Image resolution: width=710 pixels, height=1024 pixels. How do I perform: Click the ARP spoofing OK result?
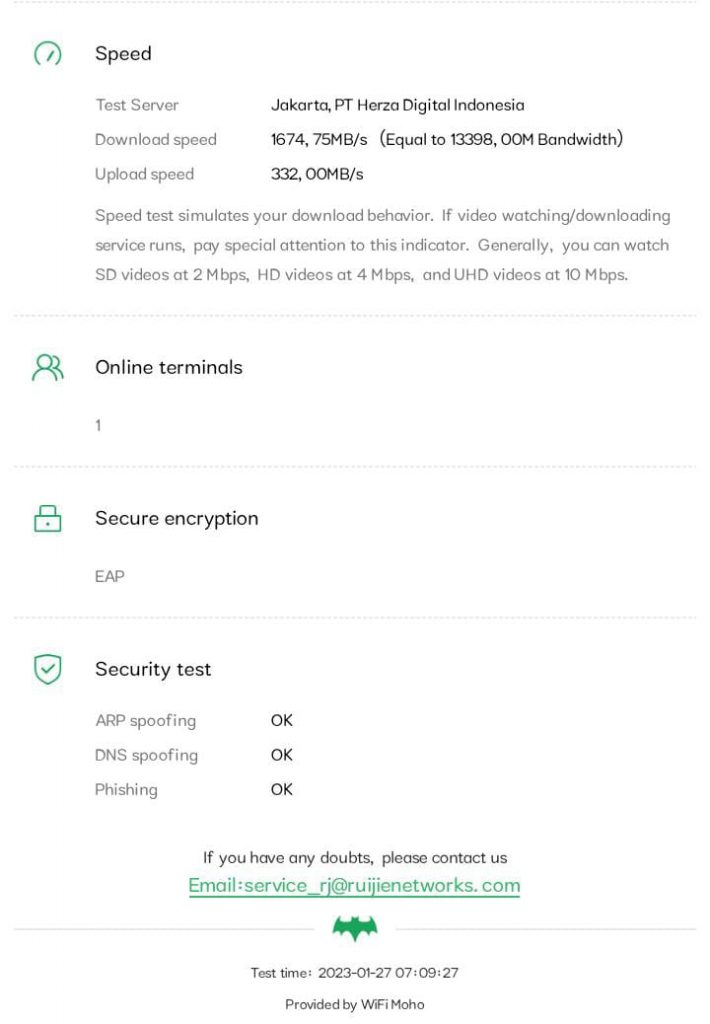282,720
